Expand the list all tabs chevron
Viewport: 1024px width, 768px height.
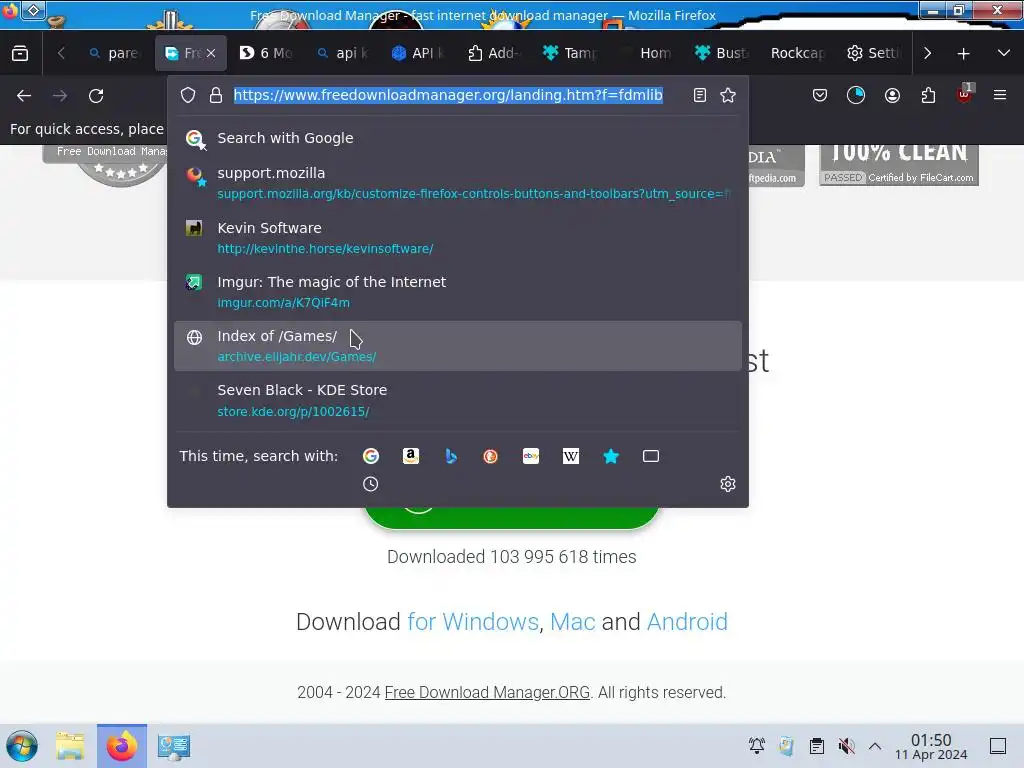pos(1004,53)
